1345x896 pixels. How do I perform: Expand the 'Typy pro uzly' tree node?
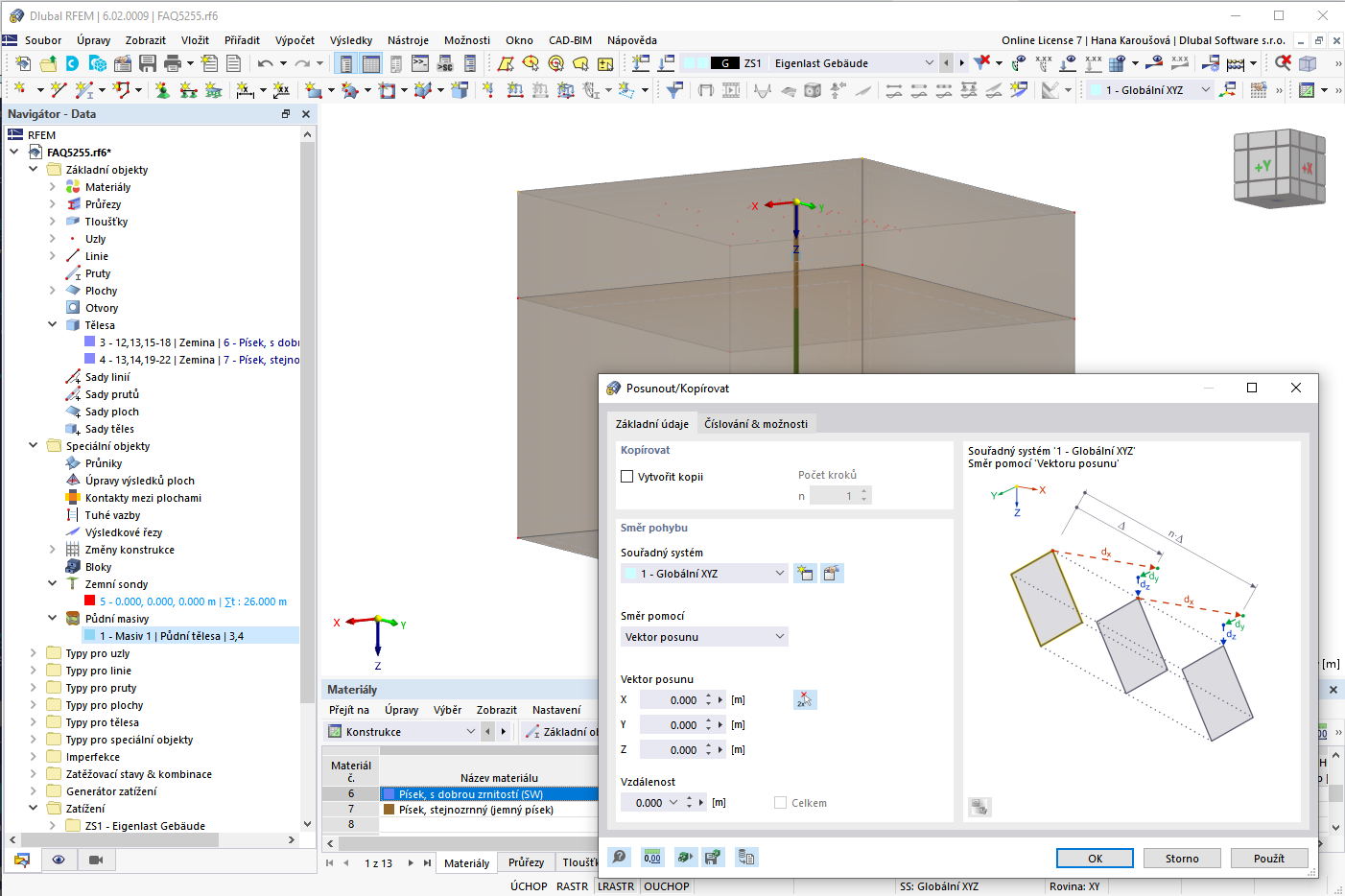(x=34, y=653)
